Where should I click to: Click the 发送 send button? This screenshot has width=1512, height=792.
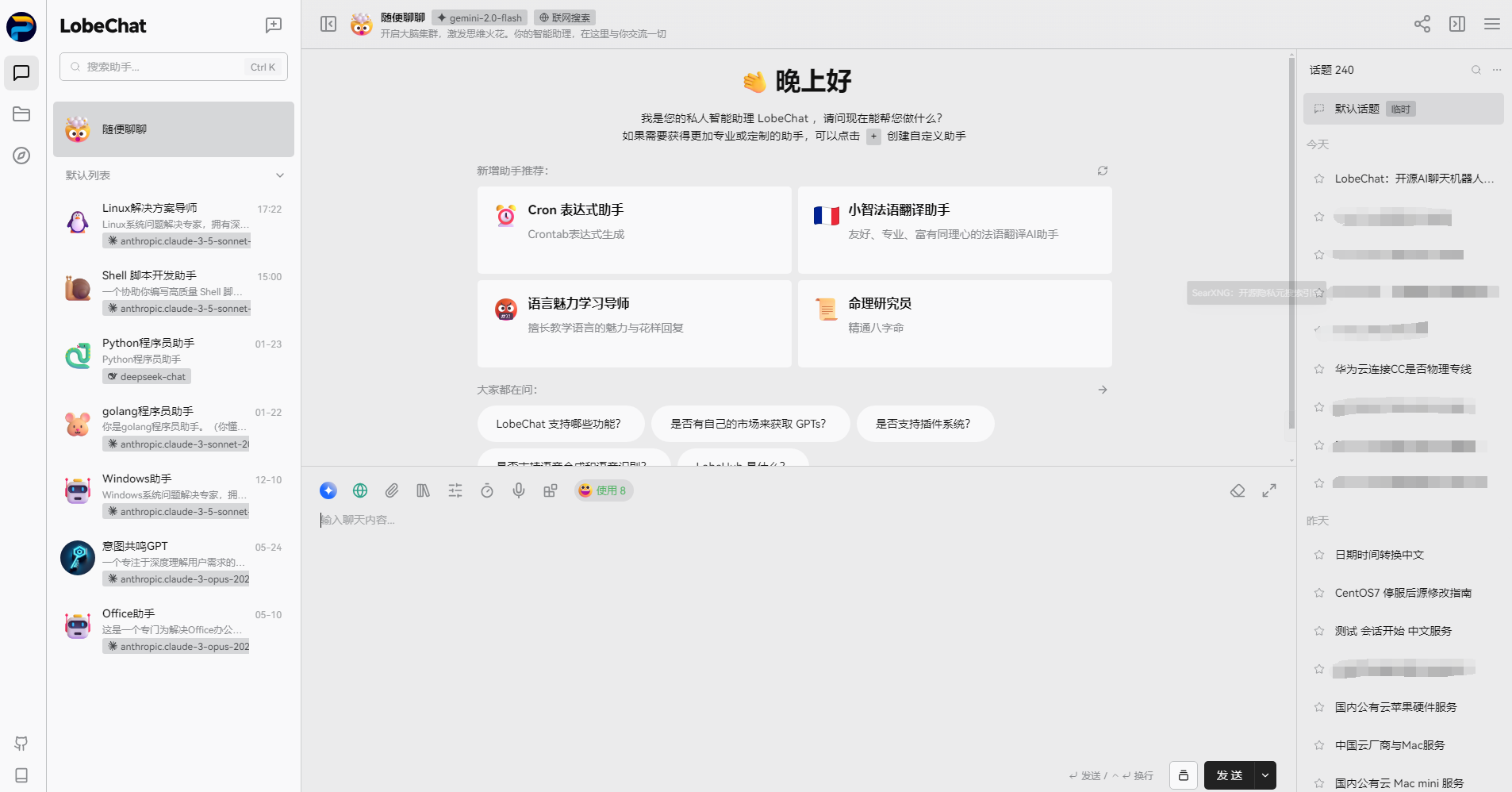1230,775
